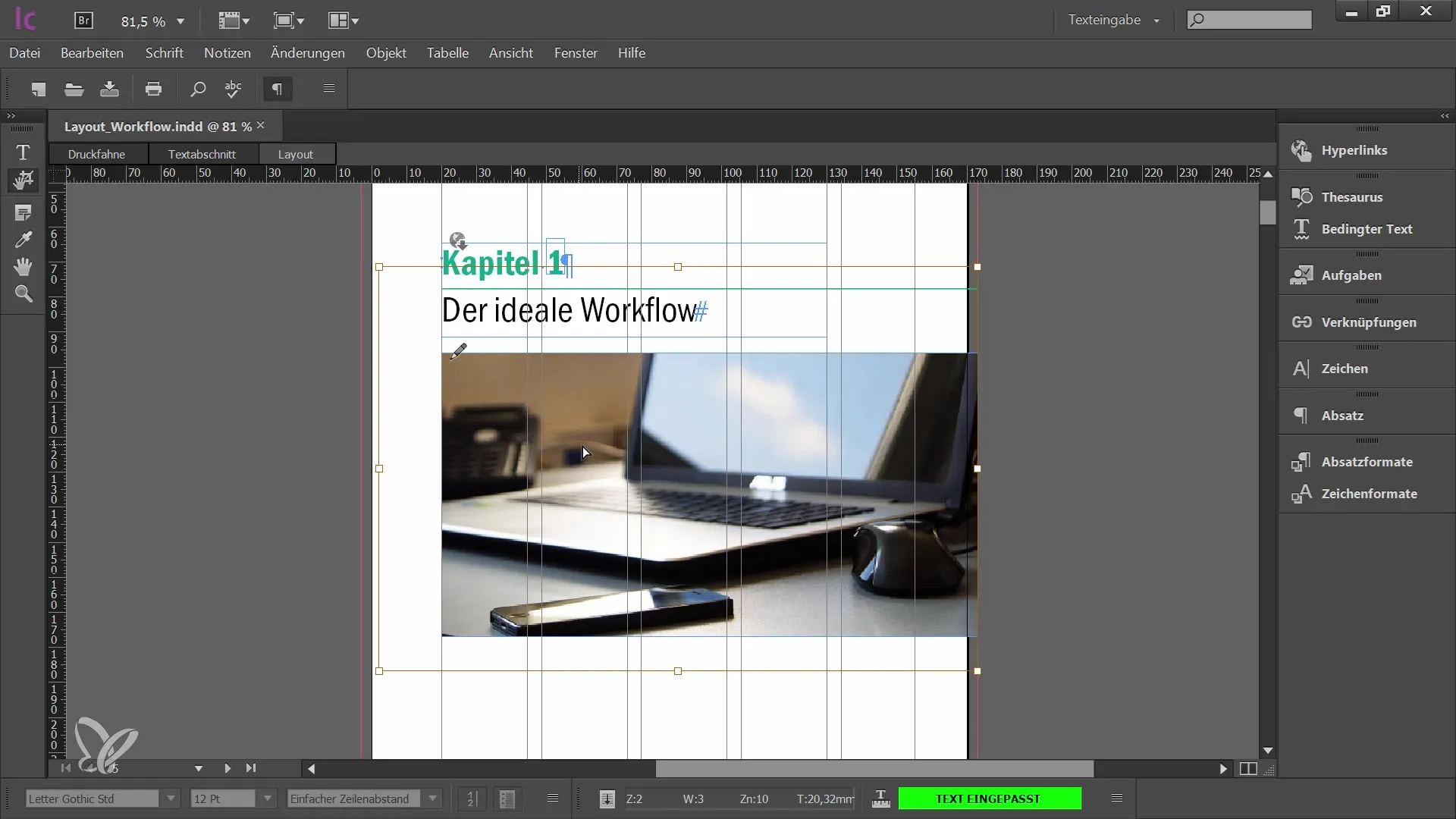Open the Zeichenformate panel

(x=1368, y=493)
